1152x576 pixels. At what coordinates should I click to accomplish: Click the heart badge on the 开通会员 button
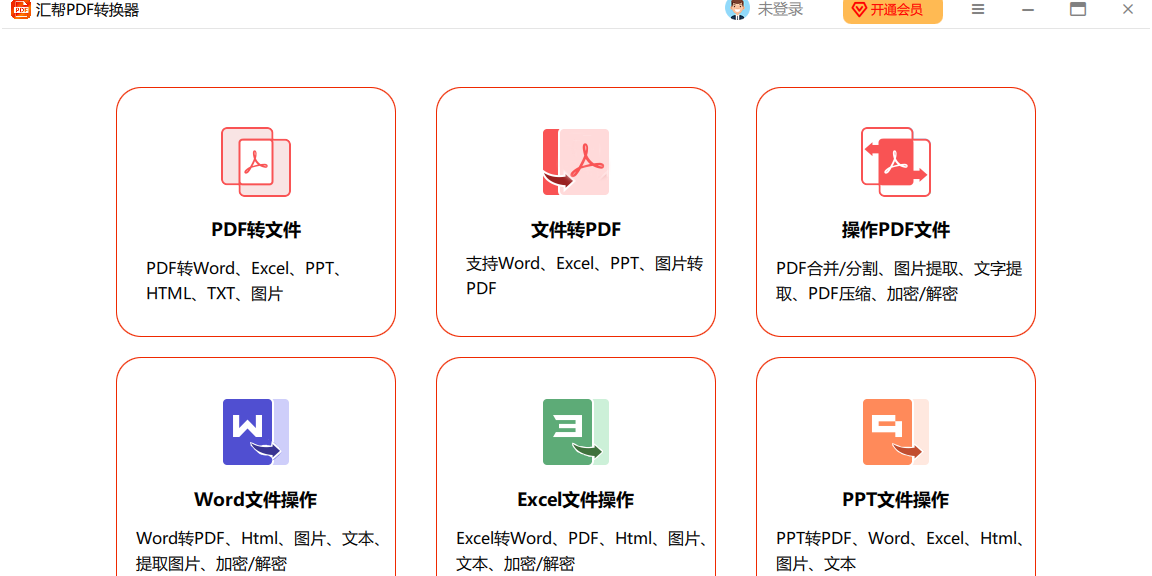pos(861,10)
